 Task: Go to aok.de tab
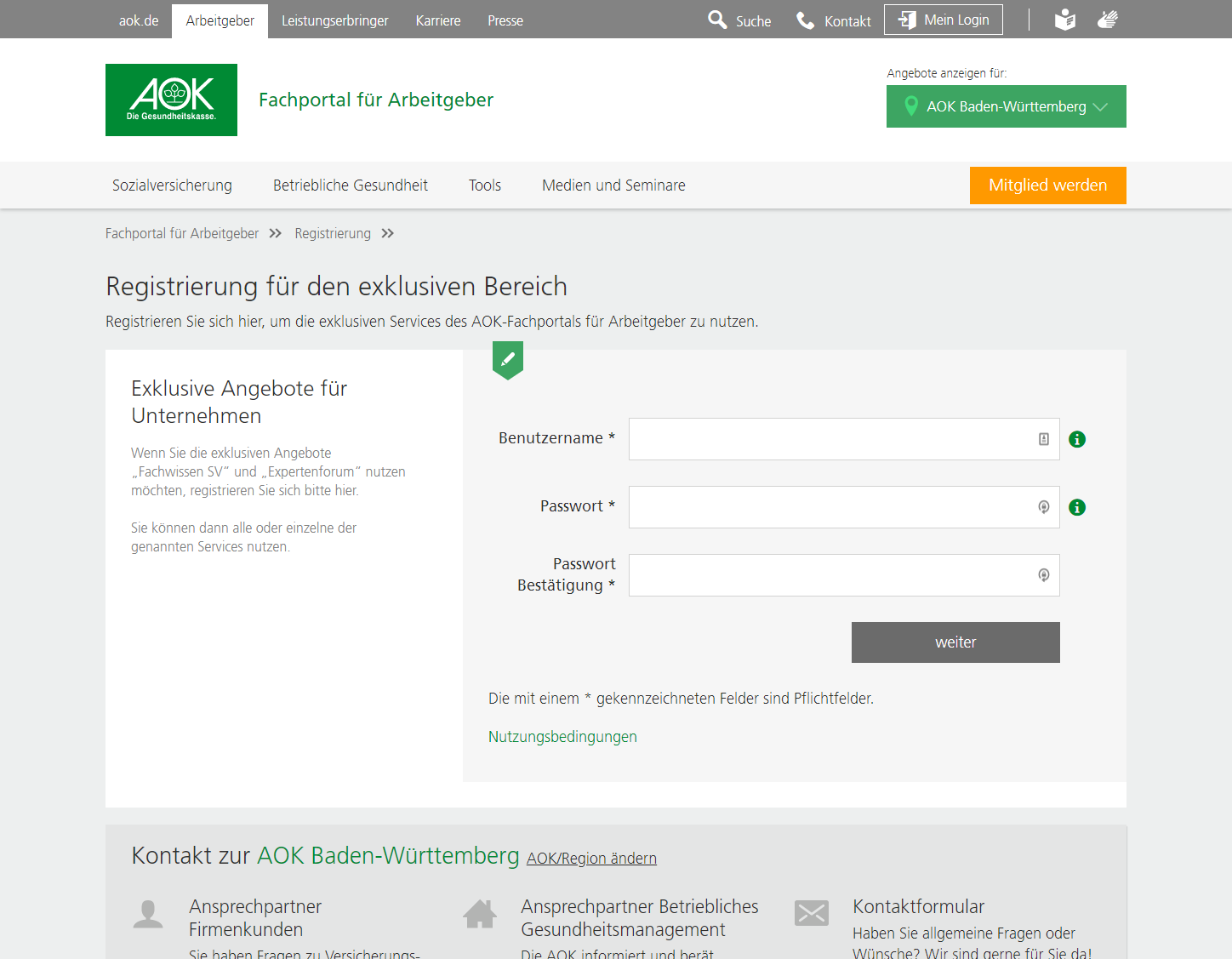tap(139, 20)
